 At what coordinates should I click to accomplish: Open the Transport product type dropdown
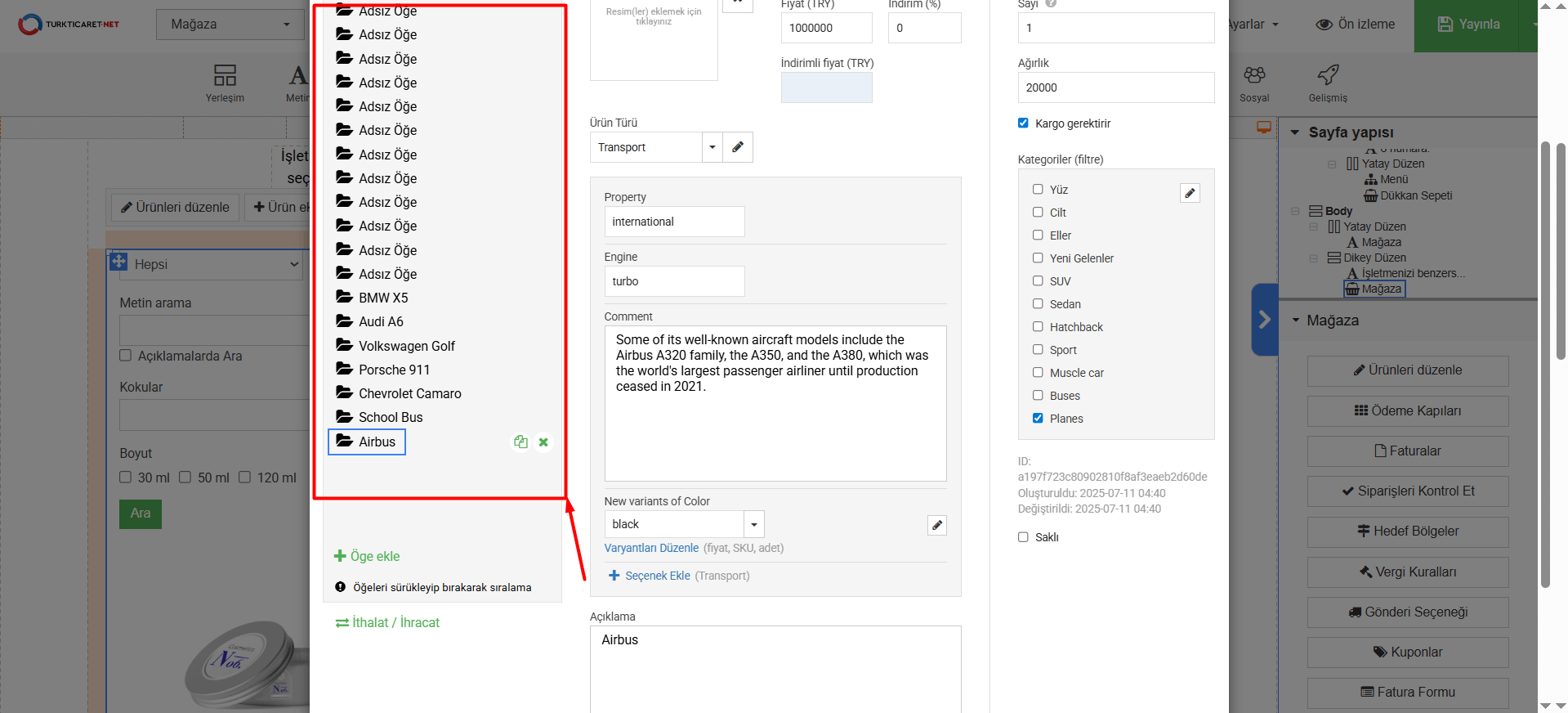coord(713,147)
